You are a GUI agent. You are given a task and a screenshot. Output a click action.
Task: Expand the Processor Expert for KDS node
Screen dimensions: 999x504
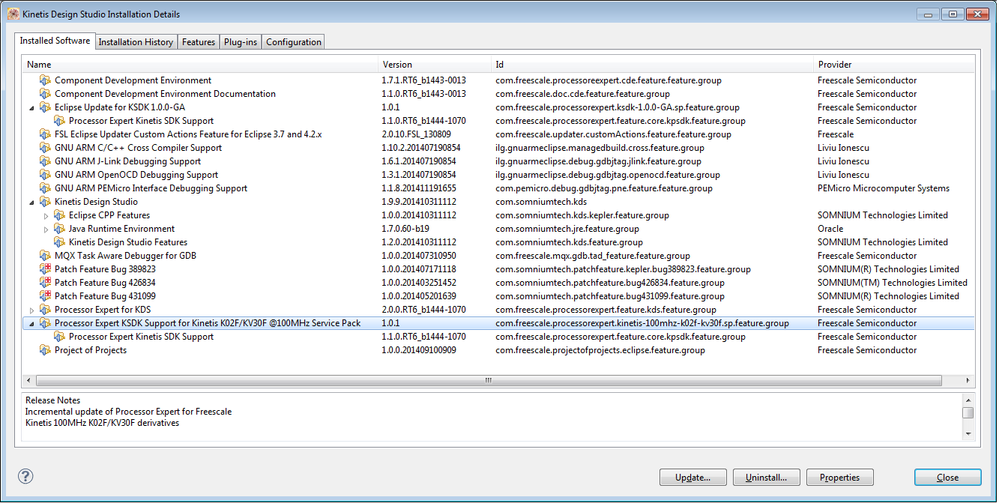(x=31, y=310)
